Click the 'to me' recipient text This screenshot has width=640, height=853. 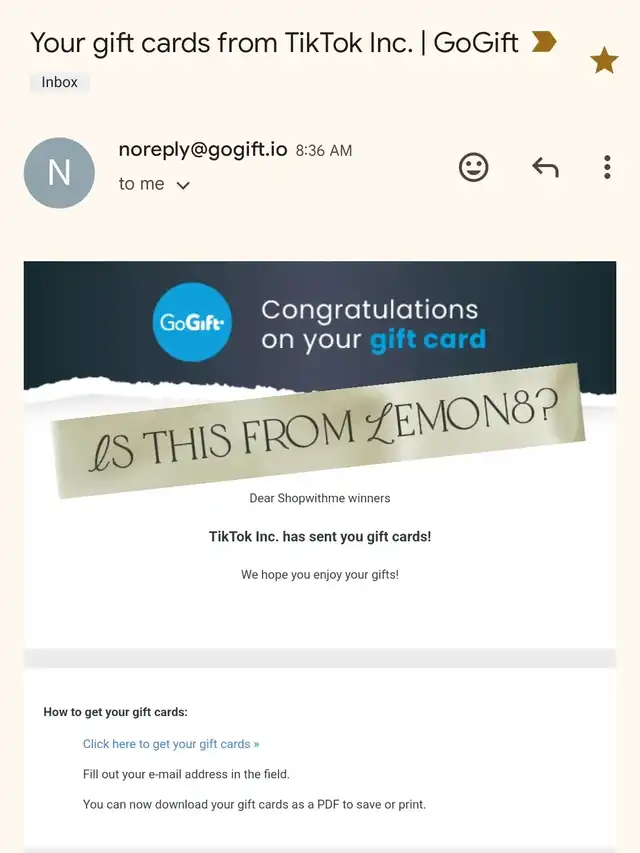tap(141, 184)
